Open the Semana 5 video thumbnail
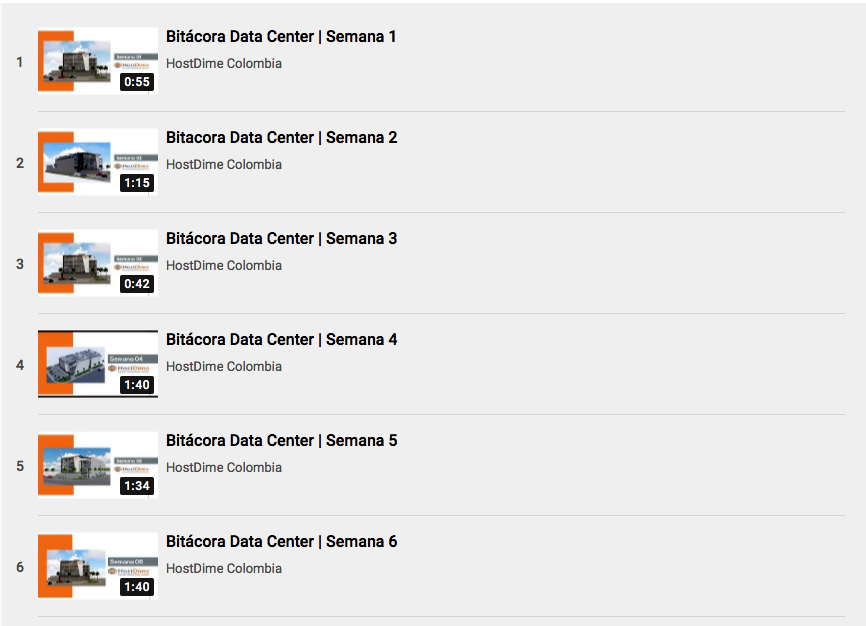The image size is (866, 626). pyautogui.click(x=98, y=465)
